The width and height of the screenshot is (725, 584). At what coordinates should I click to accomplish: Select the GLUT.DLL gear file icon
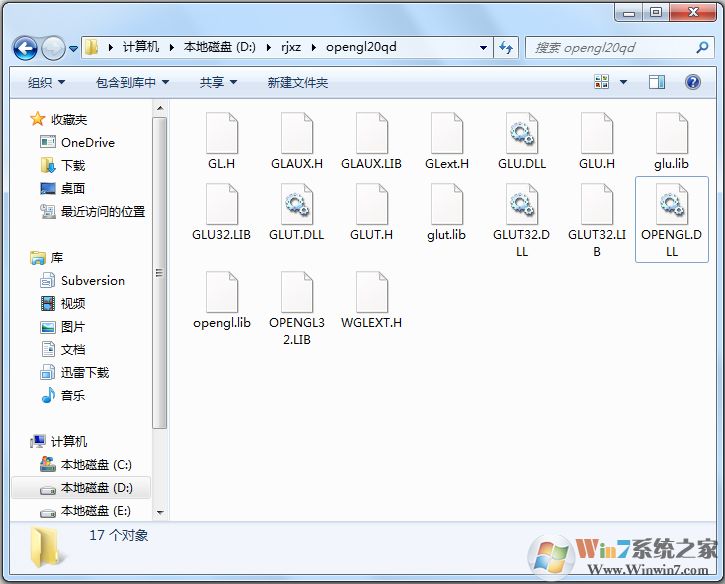click(297, 204)
